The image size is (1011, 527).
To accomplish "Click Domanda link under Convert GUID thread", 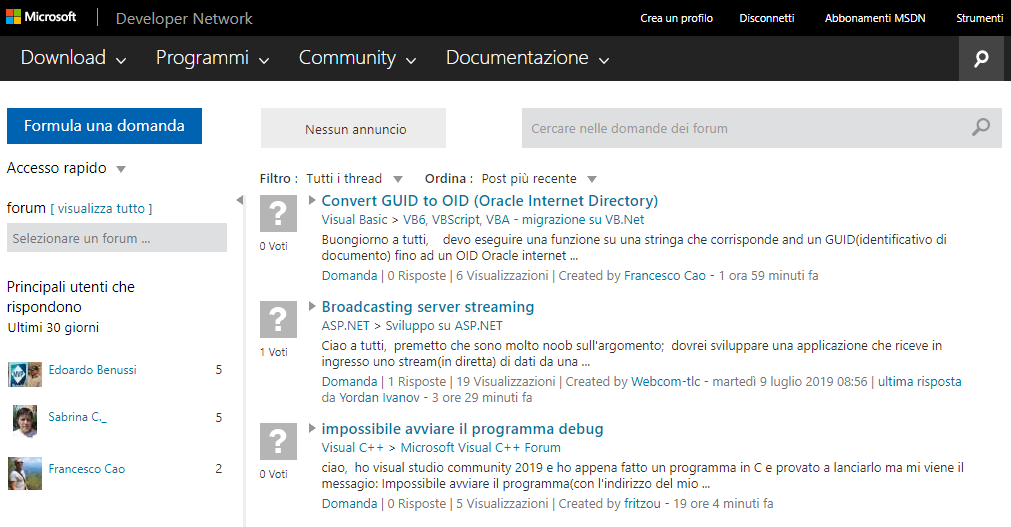I will tap(349, 275).
